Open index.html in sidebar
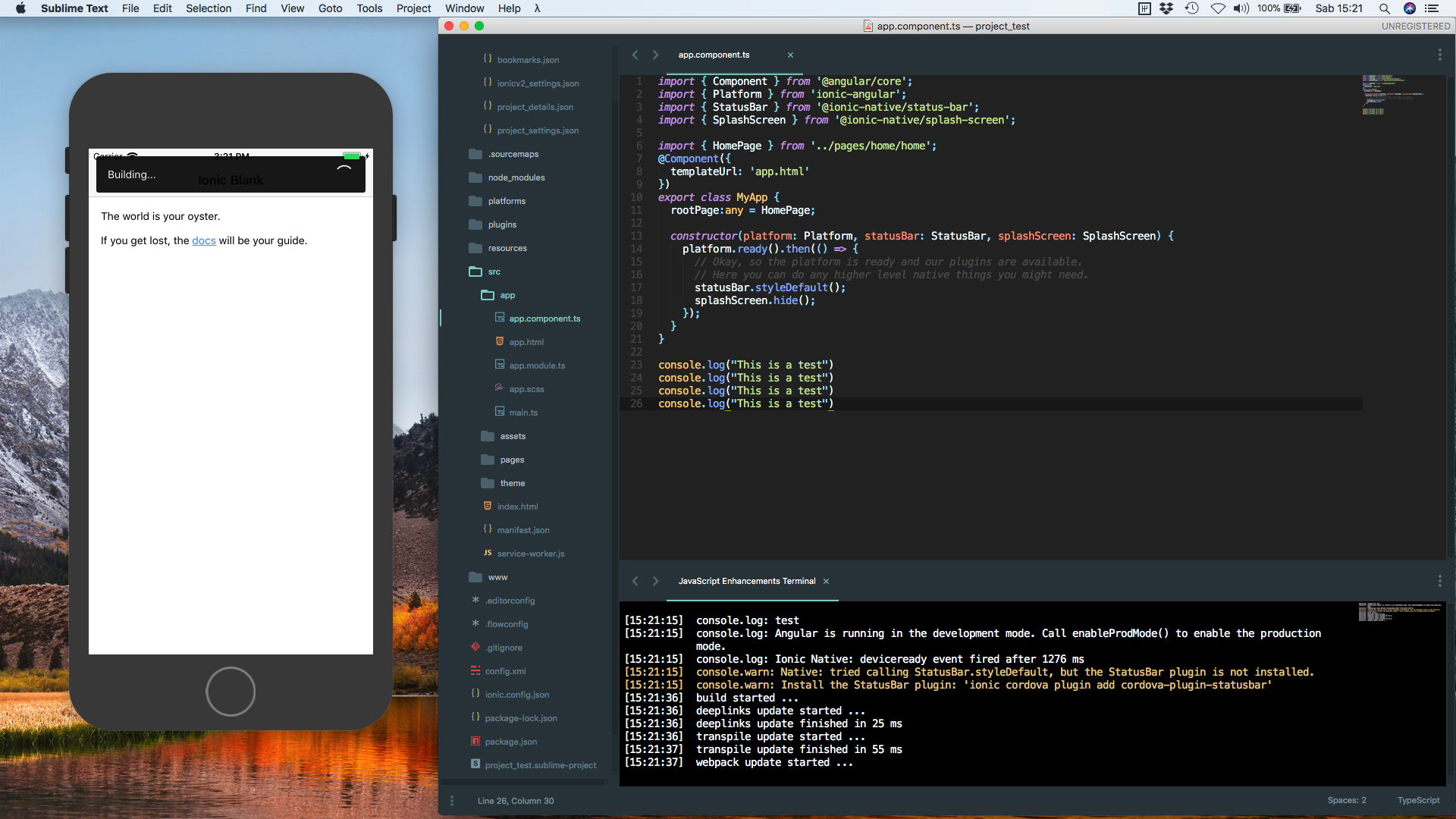 click(x=516, y=507)
